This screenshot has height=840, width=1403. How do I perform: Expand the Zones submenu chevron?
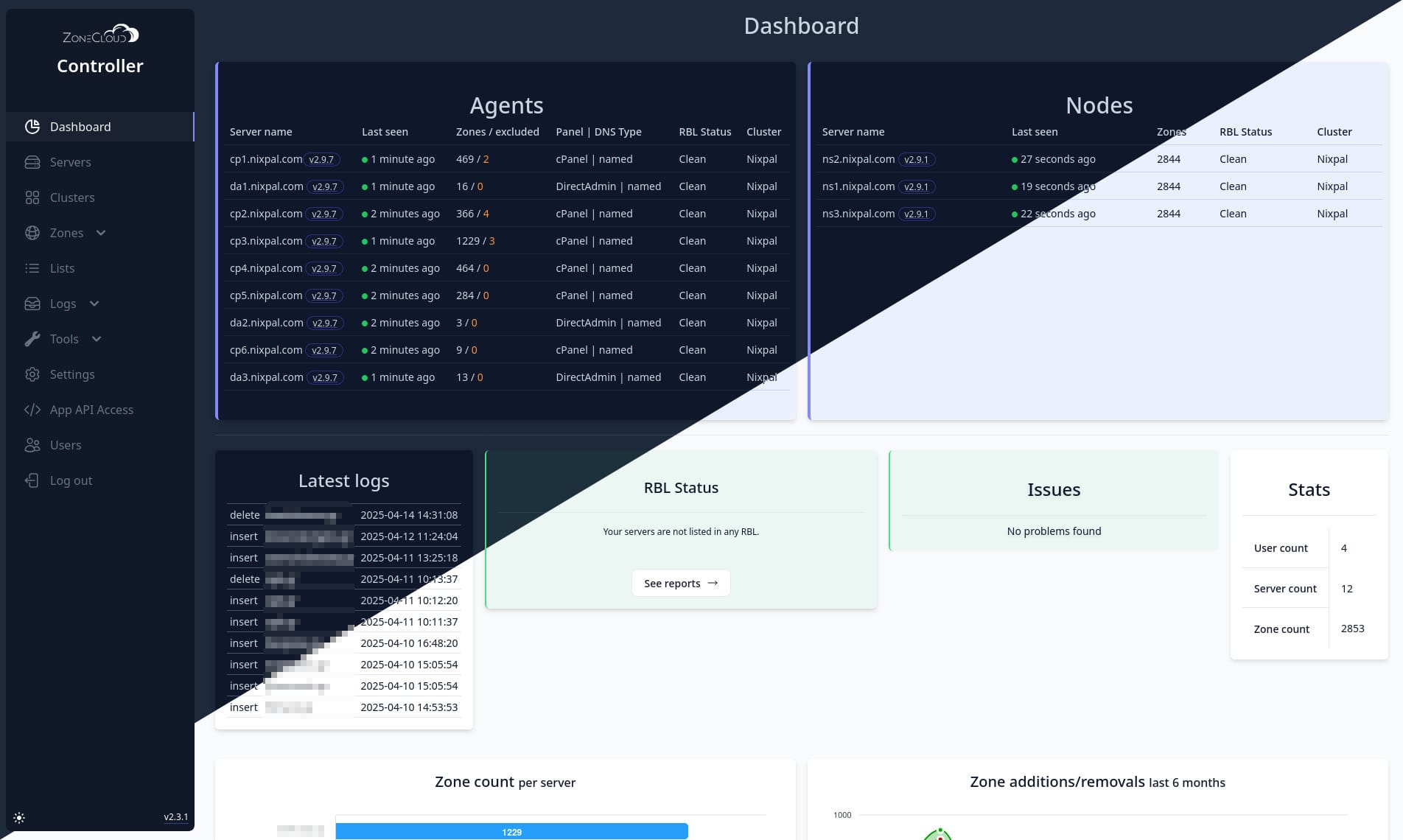coord(101,233)
